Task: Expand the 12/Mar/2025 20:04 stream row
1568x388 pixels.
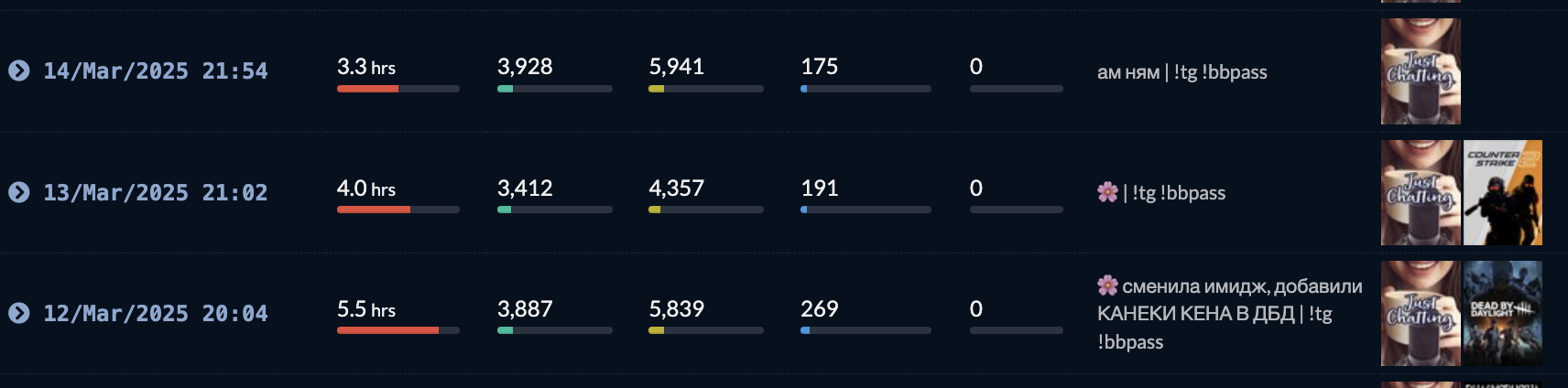Action: tap(19, 313)
